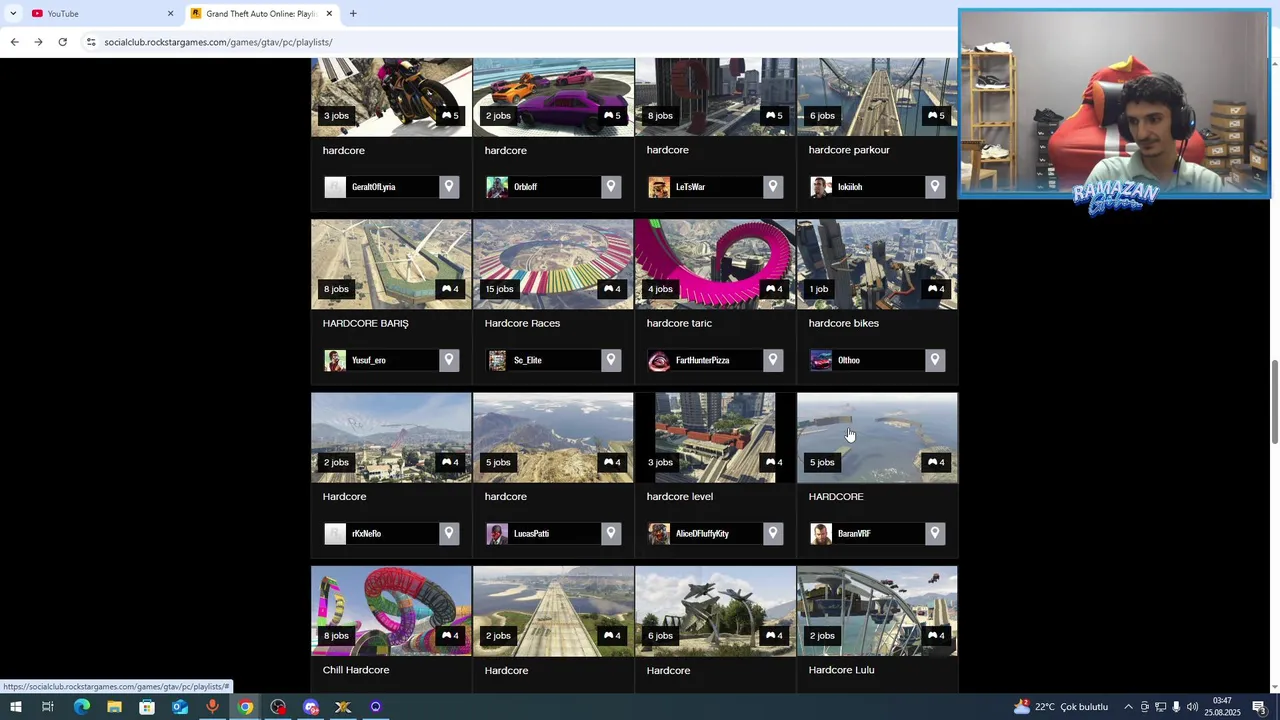Click FartHunterPizza's avatar icon
The height and width of the screenshot is (720, 1280).
point(659,360)
